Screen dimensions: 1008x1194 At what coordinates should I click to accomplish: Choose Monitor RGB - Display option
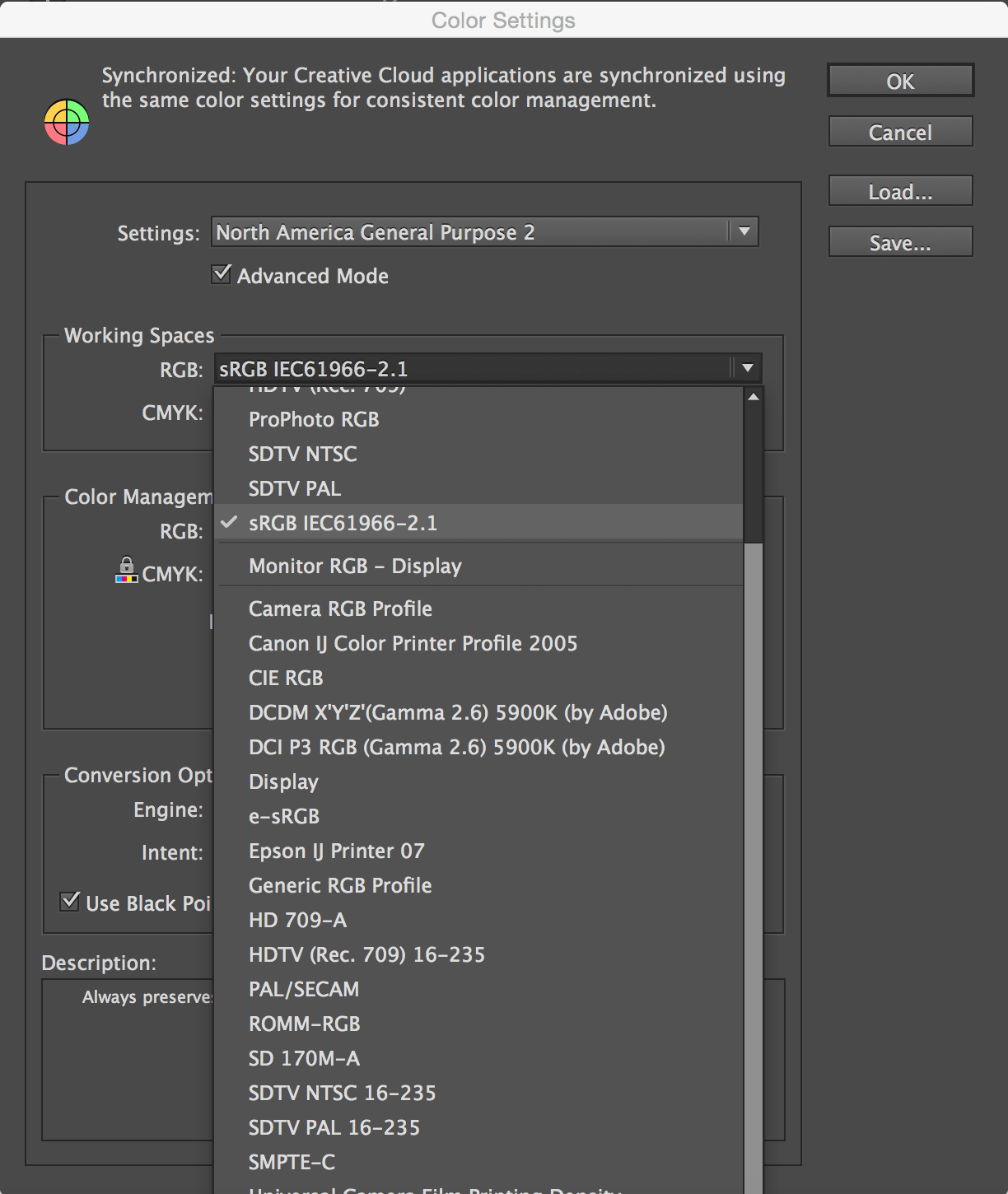point(355,567)
